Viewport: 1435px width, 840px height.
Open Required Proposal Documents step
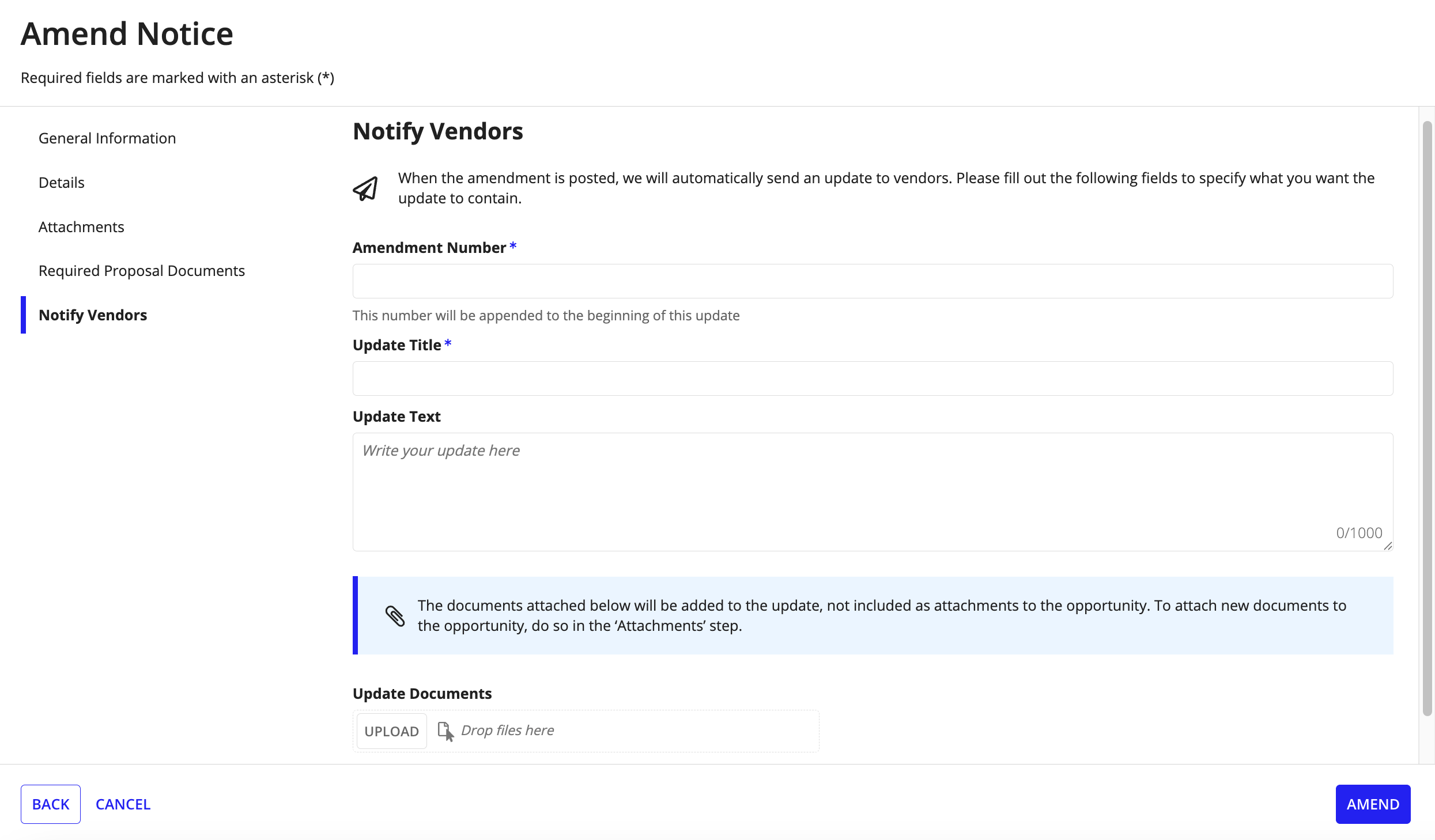142,271
